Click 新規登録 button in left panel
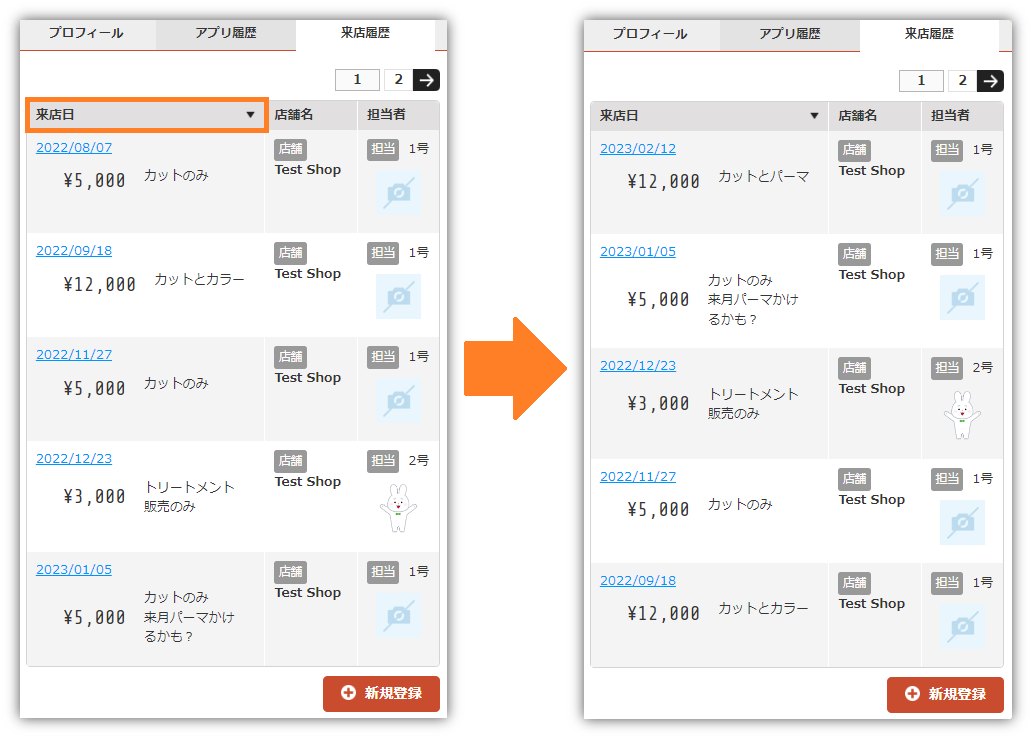 point(381,693)
